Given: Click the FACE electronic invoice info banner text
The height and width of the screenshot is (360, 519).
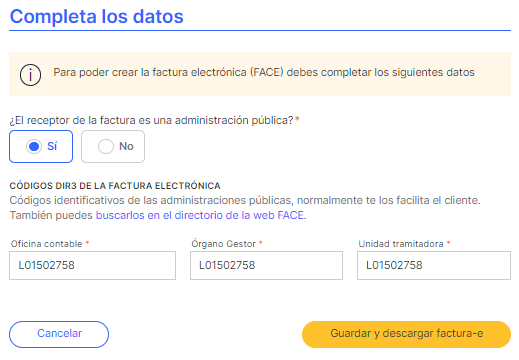Looking at the screenshot, I should click(264, 72).
